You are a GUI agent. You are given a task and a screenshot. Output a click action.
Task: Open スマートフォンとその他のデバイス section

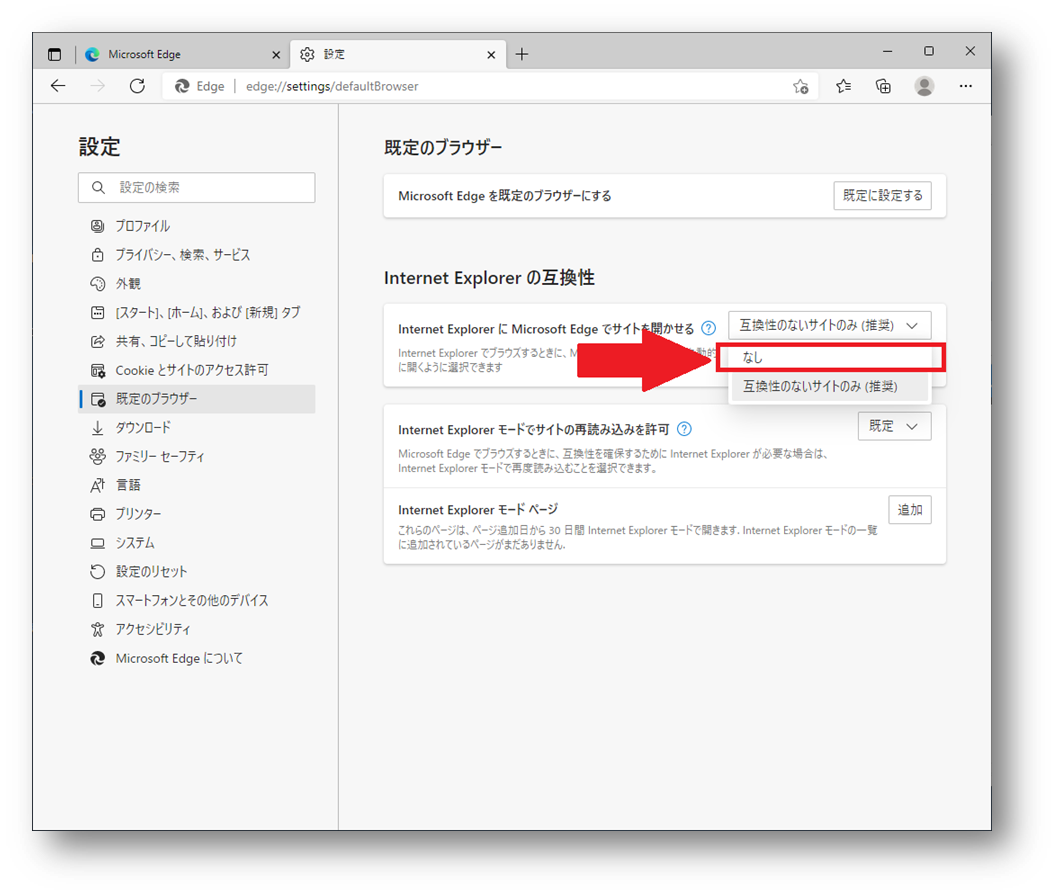(197, 600)
